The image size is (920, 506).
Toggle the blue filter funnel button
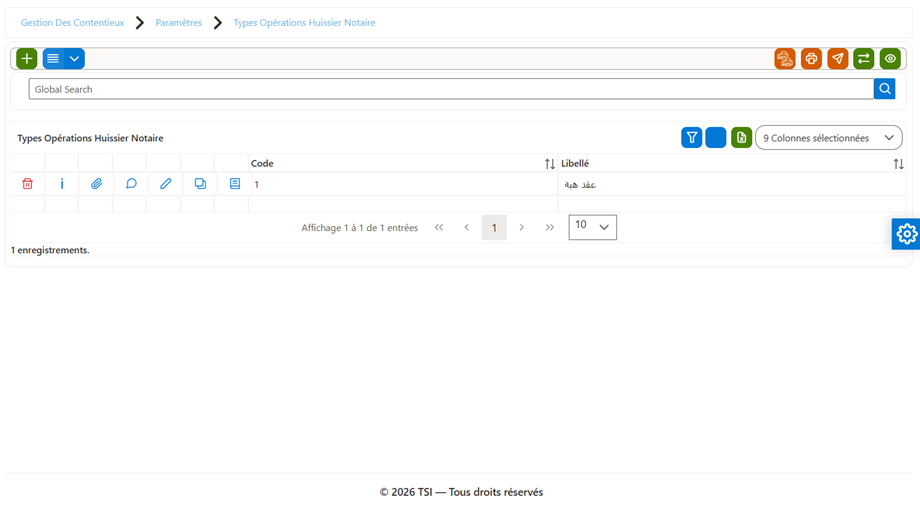(692, 138)
